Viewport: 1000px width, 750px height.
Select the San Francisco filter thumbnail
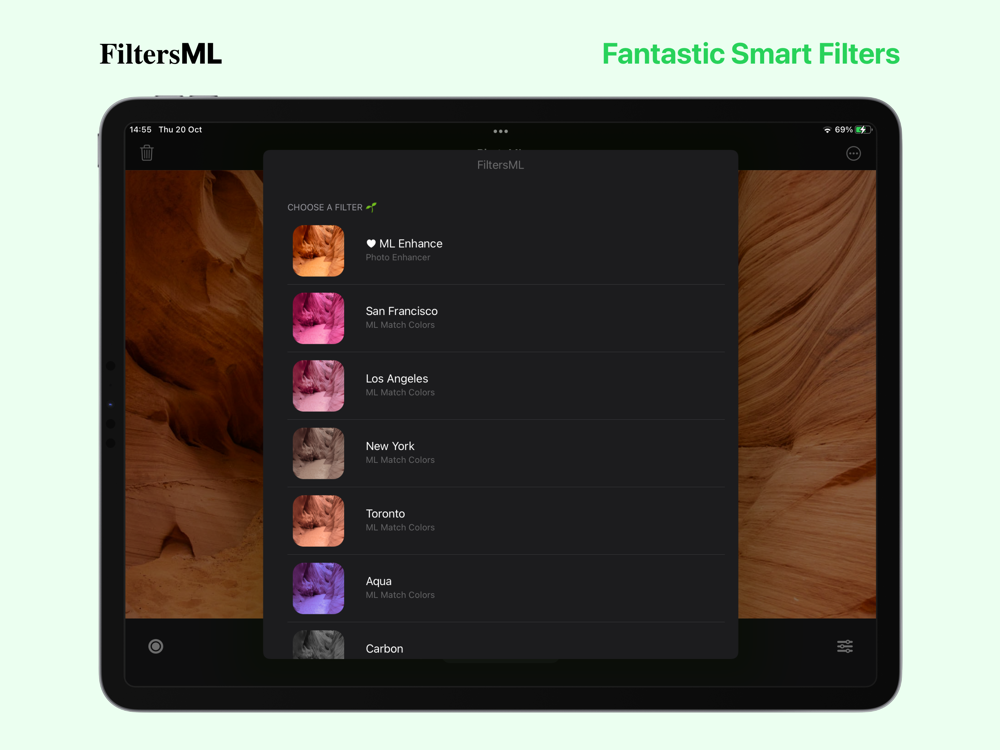click(318, 318)
